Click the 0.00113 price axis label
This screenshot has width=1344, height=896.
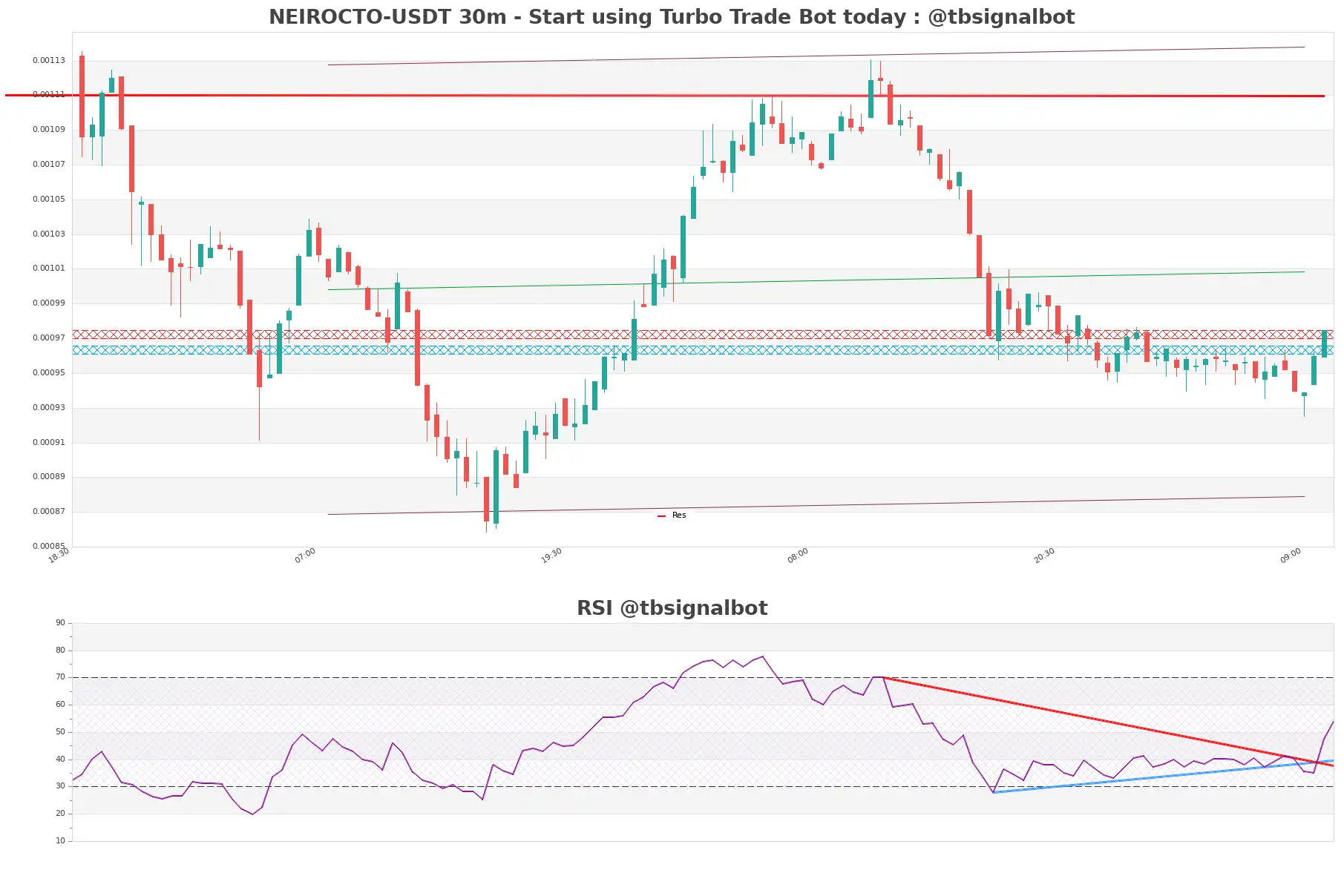coord(48,61)
